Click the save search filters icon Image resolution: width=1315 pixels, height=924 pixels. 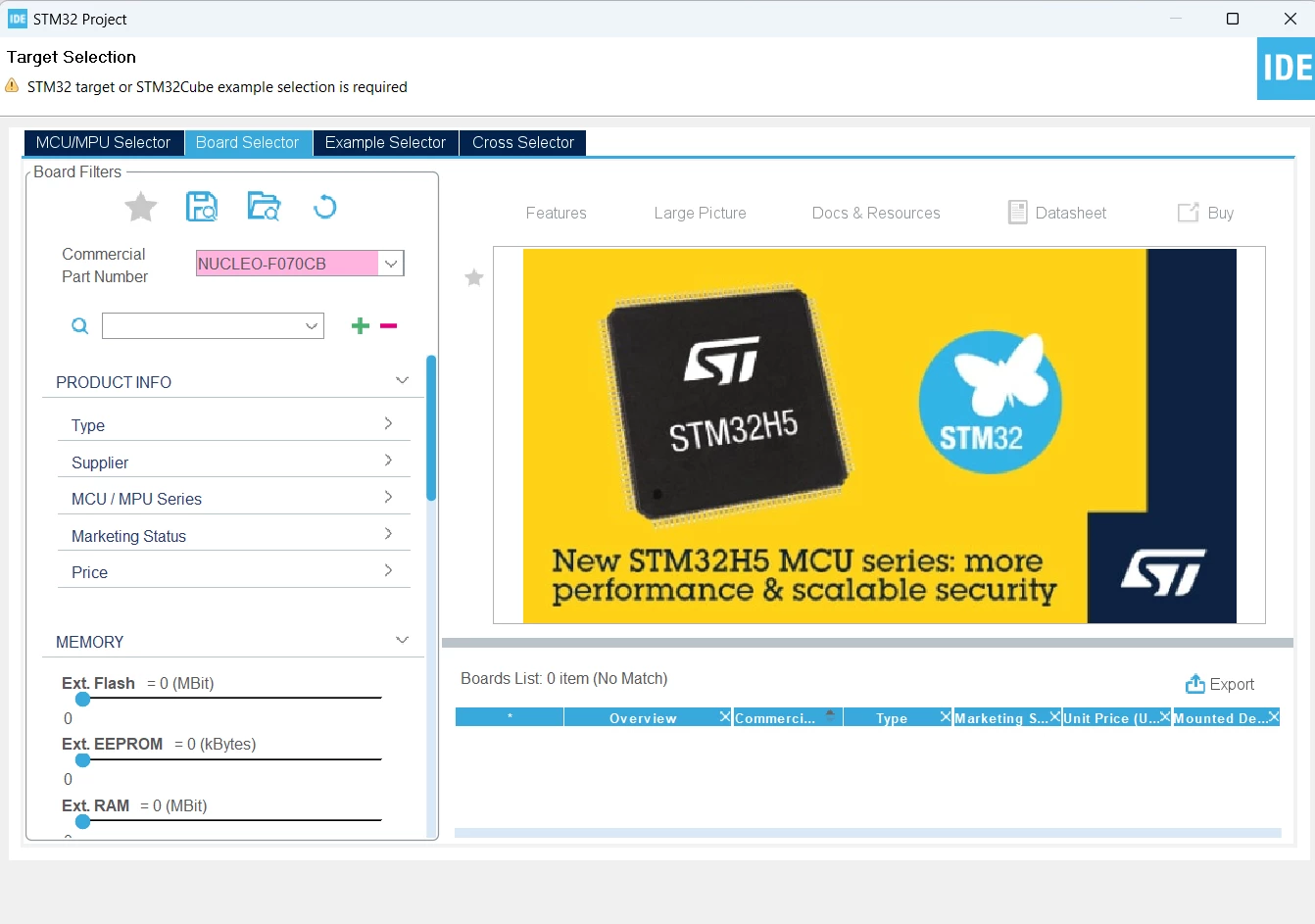202,207
